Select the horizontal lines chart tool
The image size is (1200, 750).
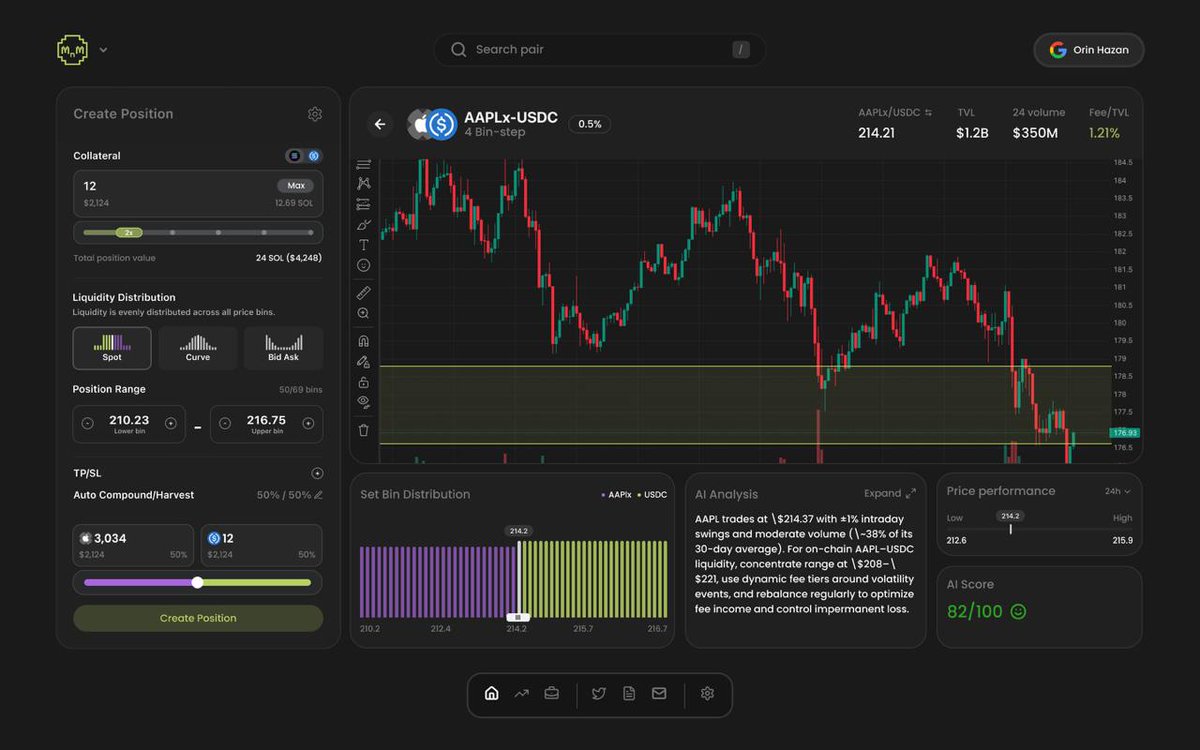363,164
